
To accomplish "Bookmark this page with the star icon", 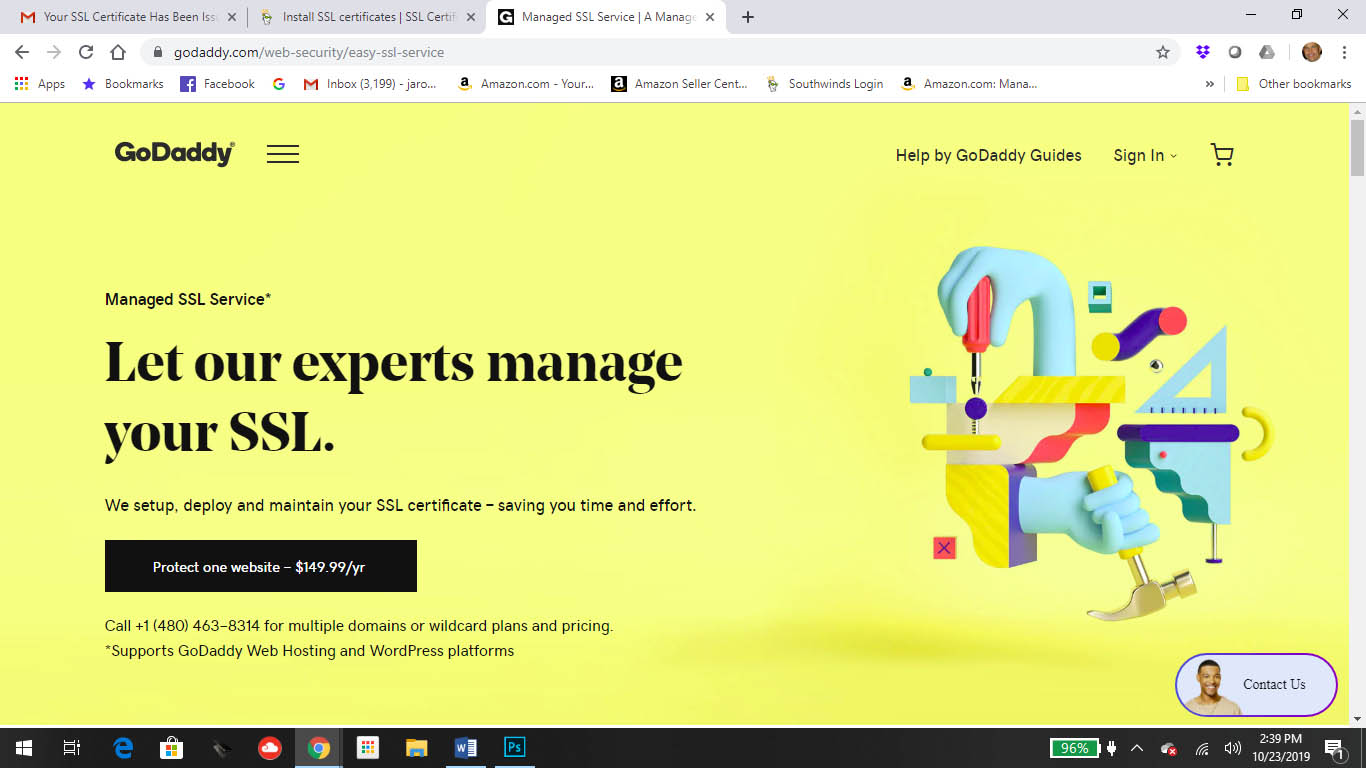I will pos(1163,52).
